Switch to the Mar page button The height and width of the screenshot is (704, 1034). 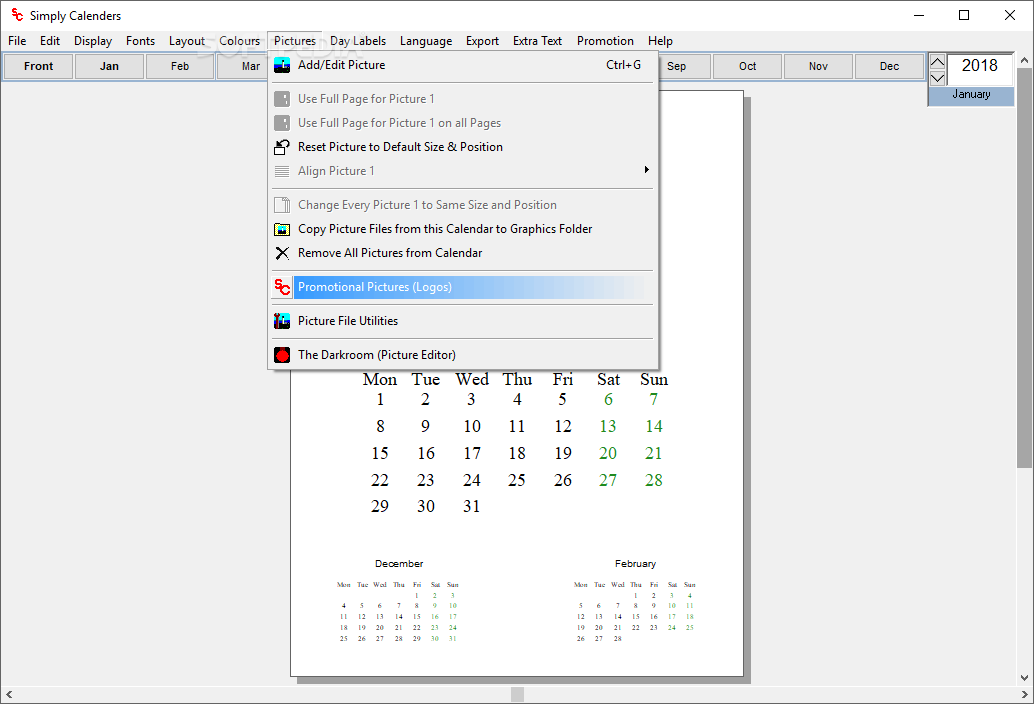(243, 67)
